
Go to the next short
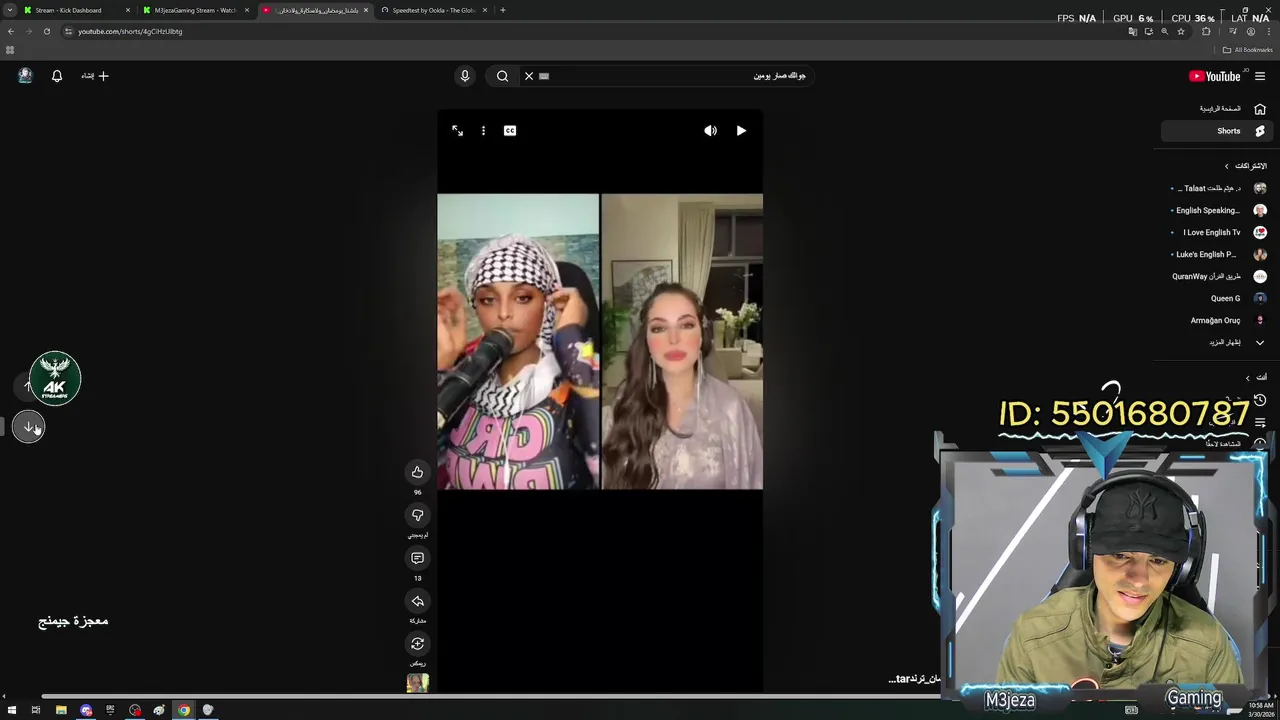pyautogui.click(x=29, y=427)
